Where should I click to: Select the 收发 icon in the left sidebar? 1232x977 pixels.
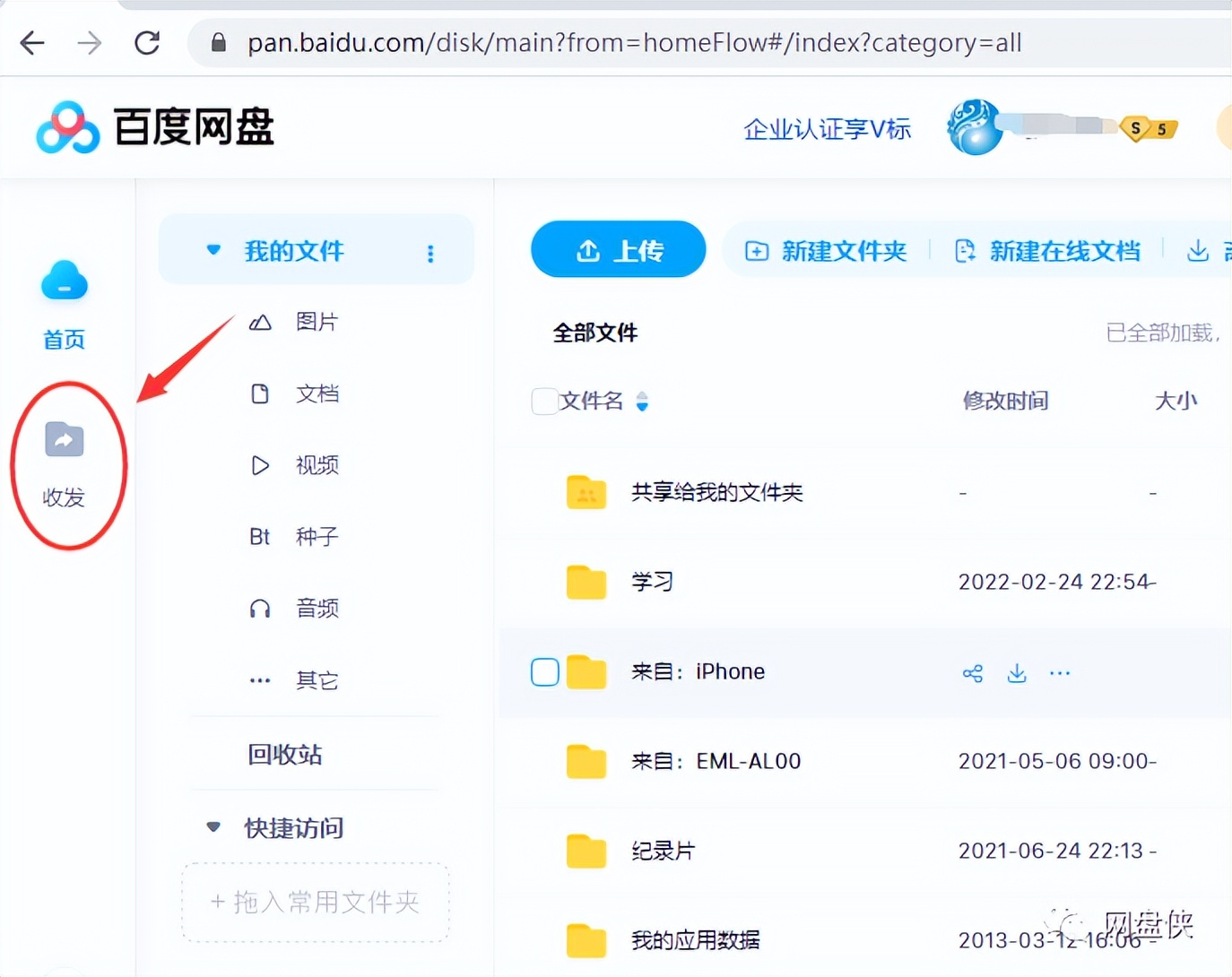(63, 439)
